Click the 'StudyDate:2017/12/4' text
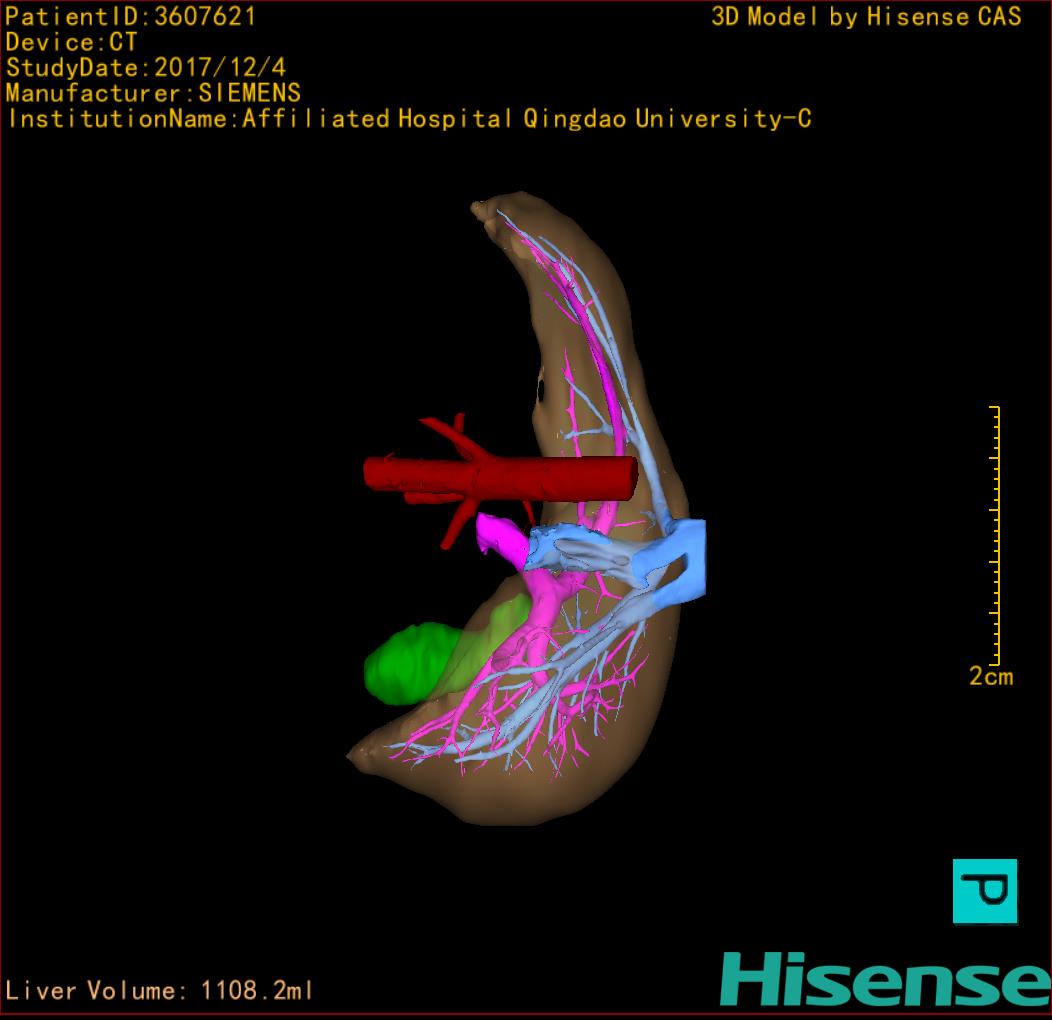Image resolution: width=1052 pixels, height=1020 pixels. click(x=146, y=68)
